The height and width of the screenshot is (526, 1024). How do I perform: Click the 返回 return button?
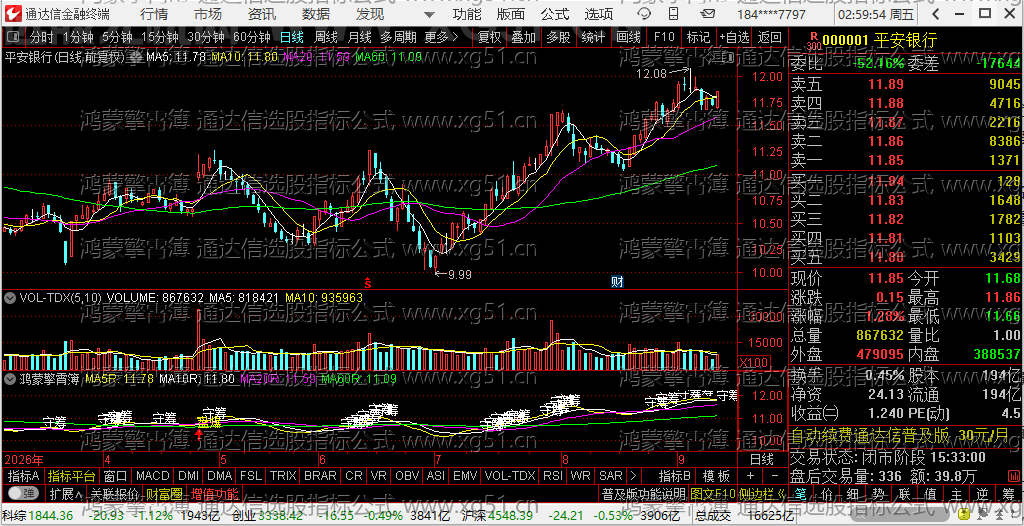769,38
